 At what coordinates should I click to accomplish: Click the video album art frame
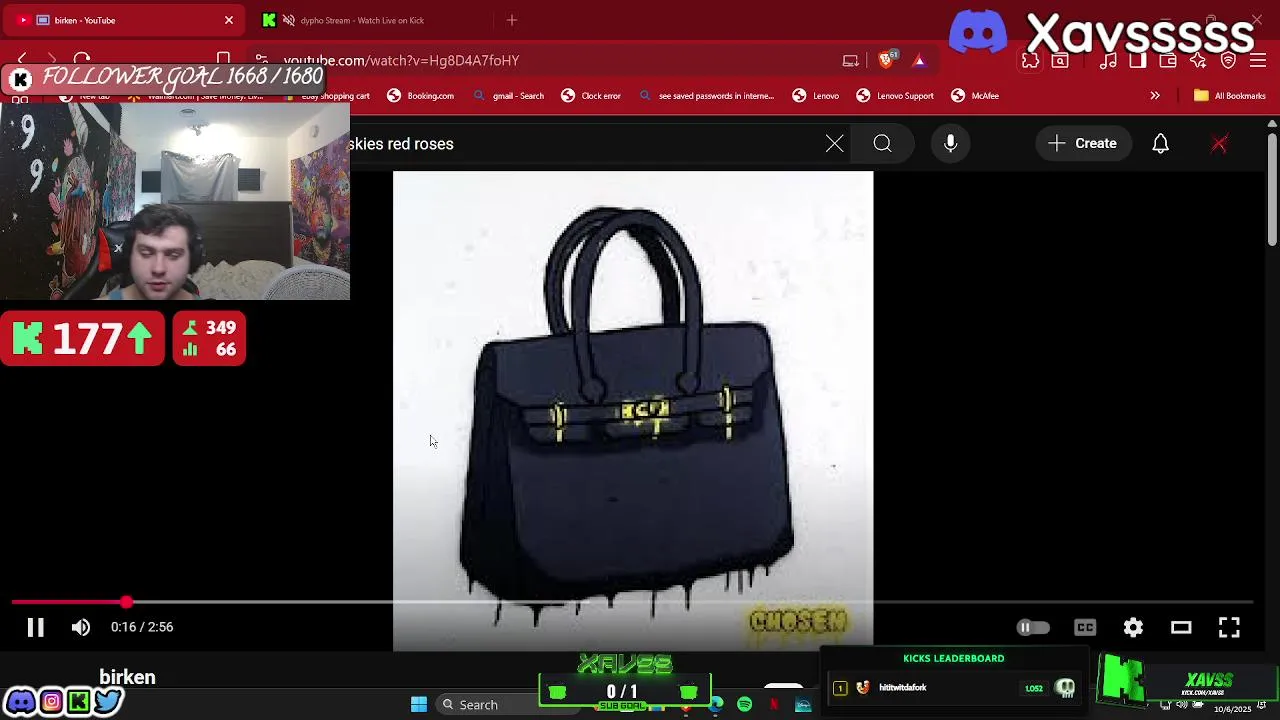tap(633, 411)
